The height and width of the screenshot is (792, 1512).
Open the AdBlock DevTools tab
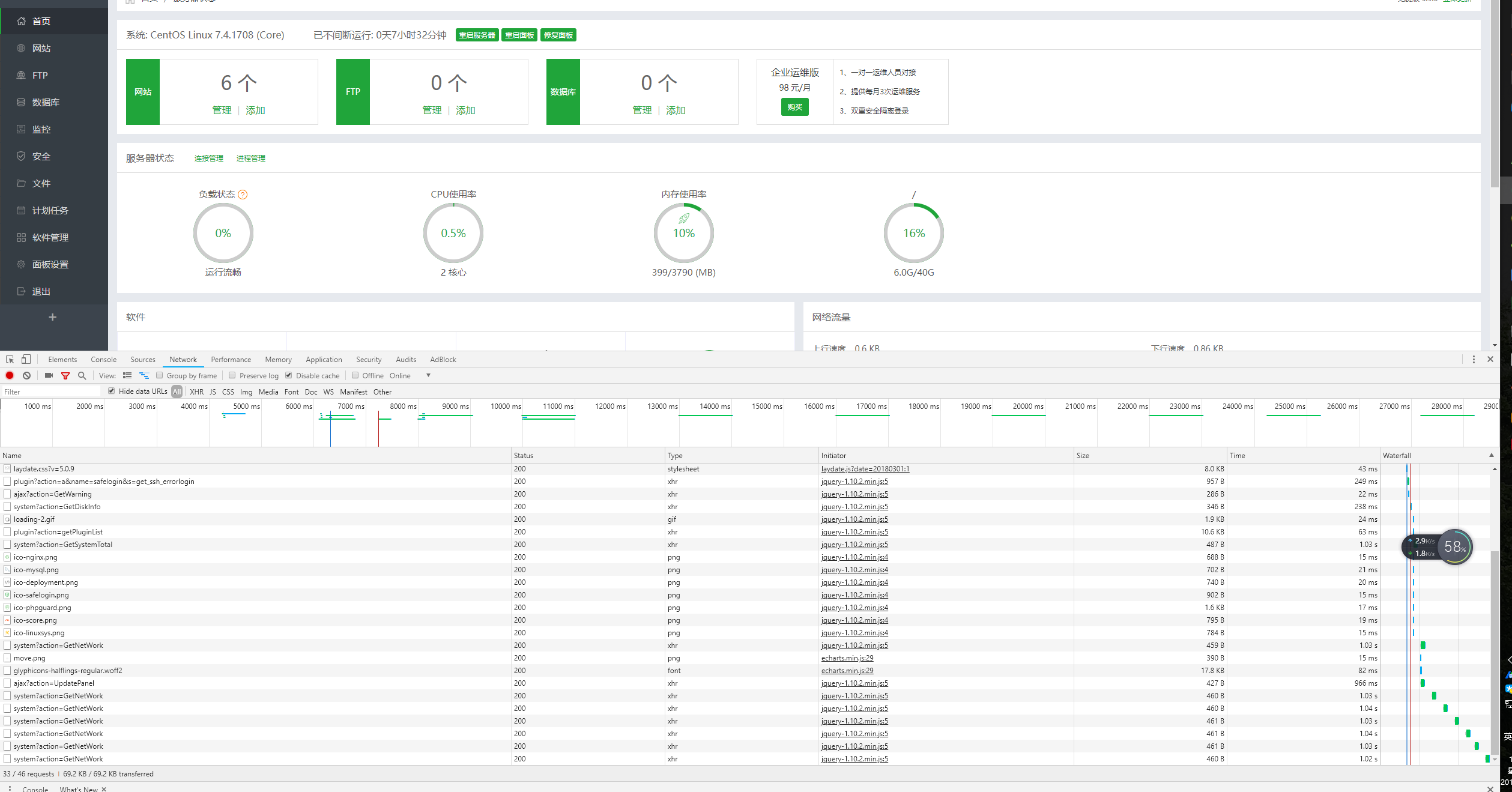click(443, 360)
